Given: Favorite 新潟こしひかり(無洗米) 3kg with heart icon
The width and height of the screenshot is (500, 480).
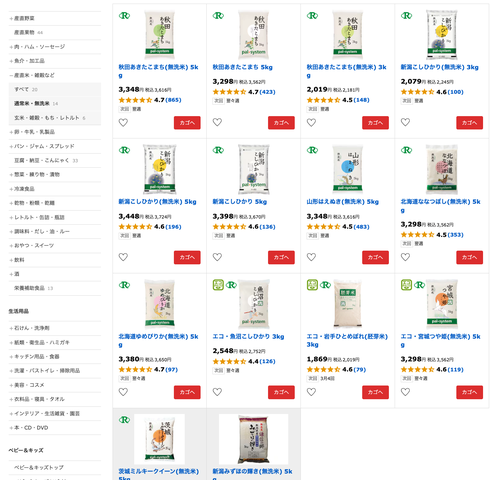Looking at the screenshot, I should click(405, 122).
